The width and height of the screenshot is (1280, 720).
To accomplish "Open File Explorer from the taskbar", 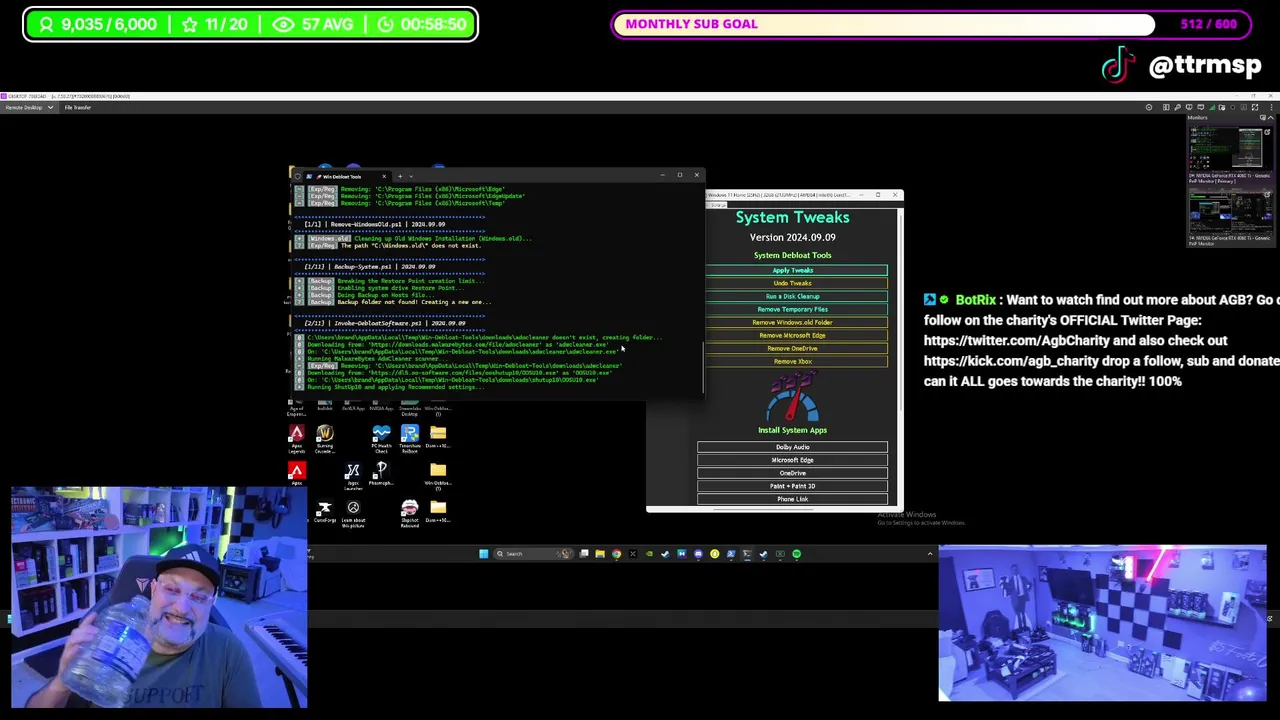I will (600, 554).
